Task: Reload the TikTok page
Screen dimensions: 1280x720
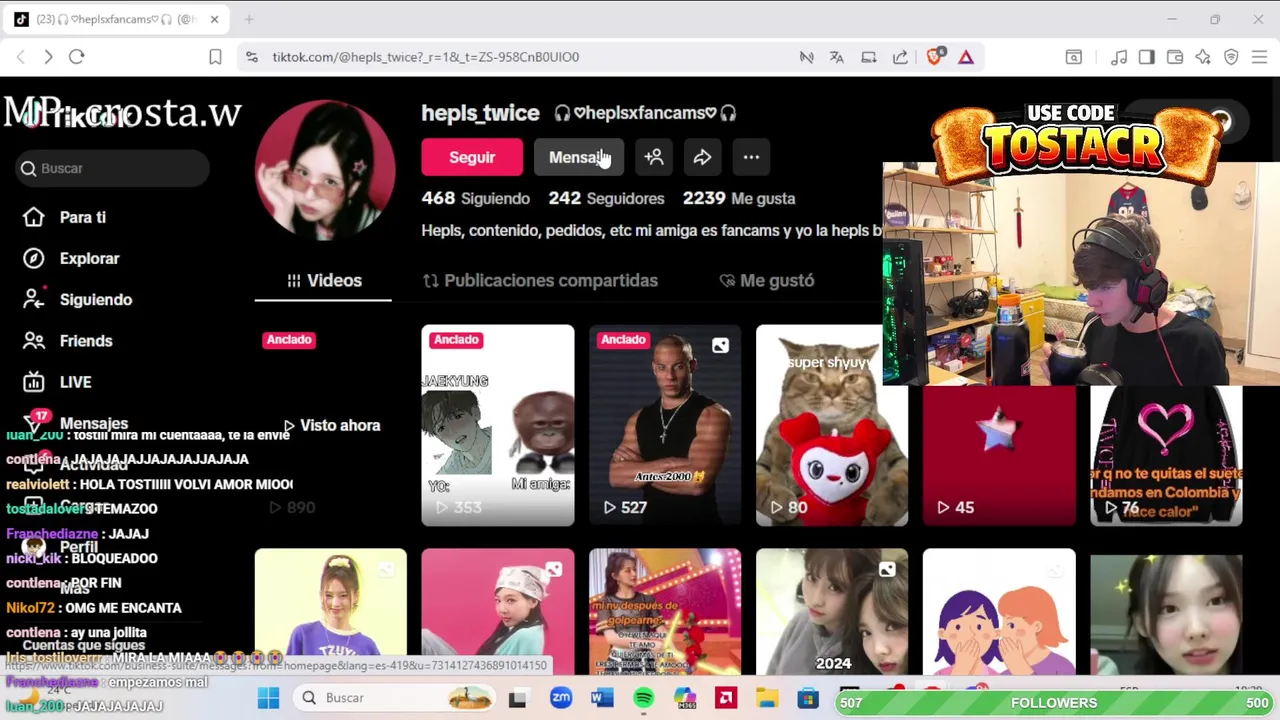Action: click(x=76, y=57)
